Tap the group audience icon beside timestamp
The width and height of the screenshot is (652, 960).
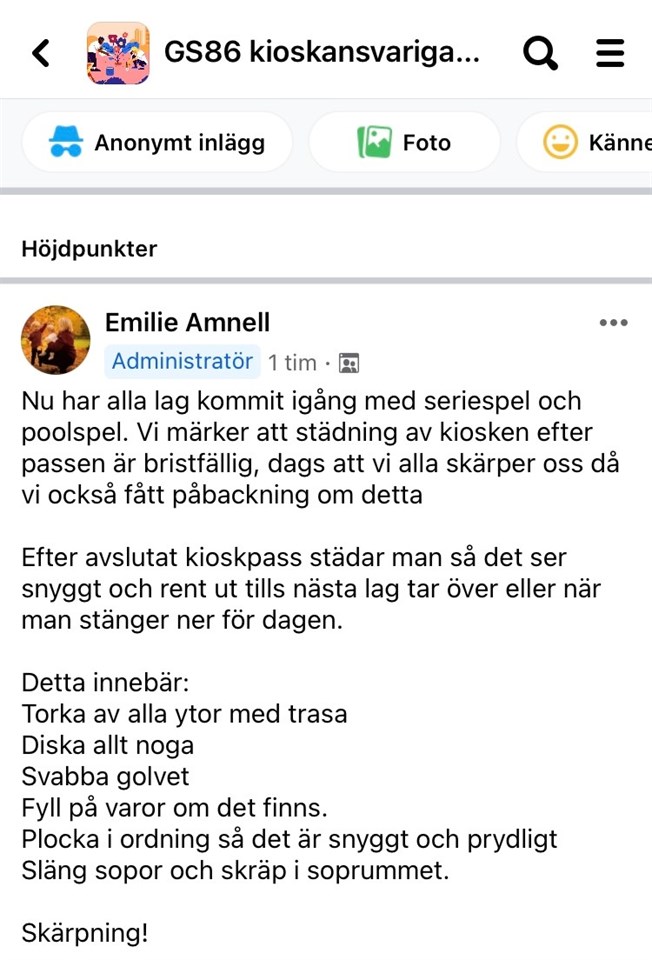[x=348, y=363]
